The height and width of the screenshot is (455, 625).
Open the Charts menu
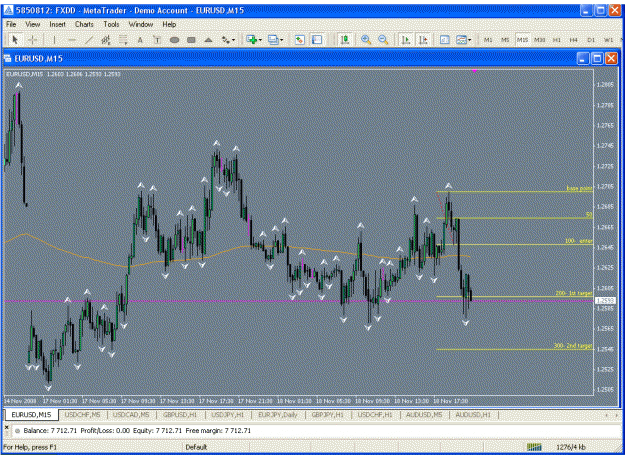tap(84, 24)
